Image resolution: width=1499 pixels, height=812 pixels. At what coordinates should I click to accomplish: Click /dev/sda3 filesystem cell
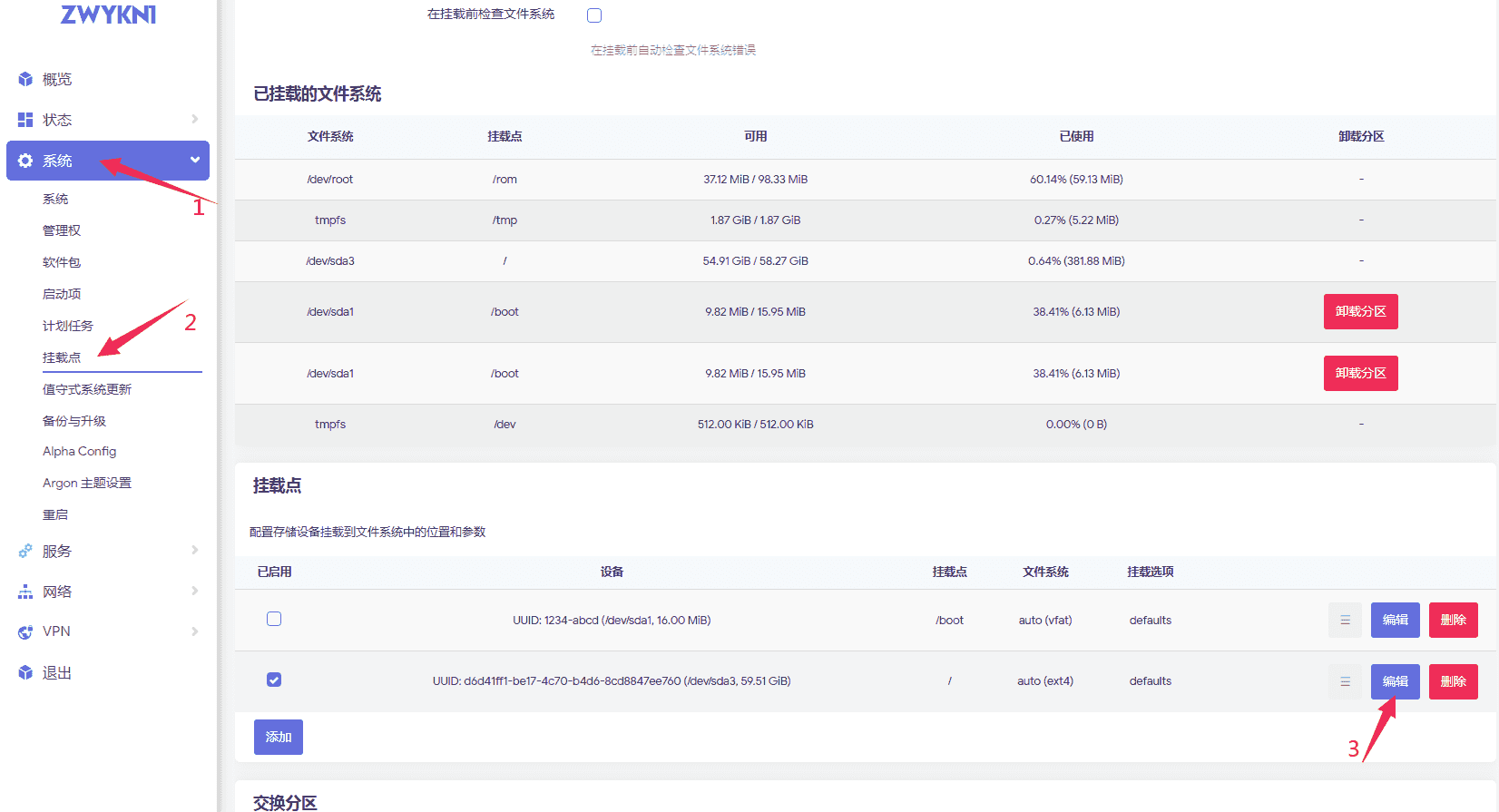pos(330,261)
